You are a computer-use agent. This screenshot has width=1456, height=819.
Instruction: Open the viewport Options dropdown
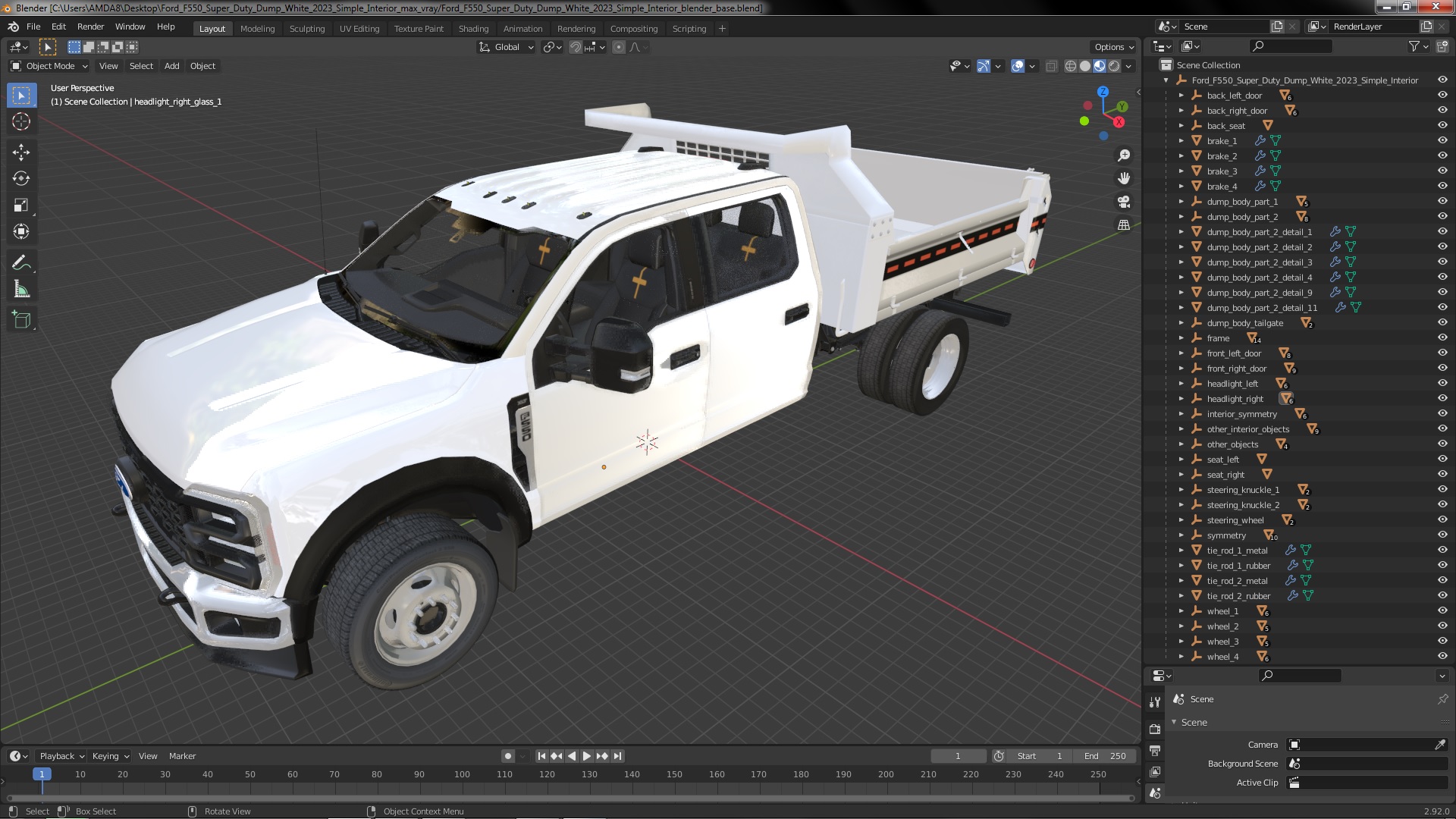pyautogui.click(x=1113, y=47)
